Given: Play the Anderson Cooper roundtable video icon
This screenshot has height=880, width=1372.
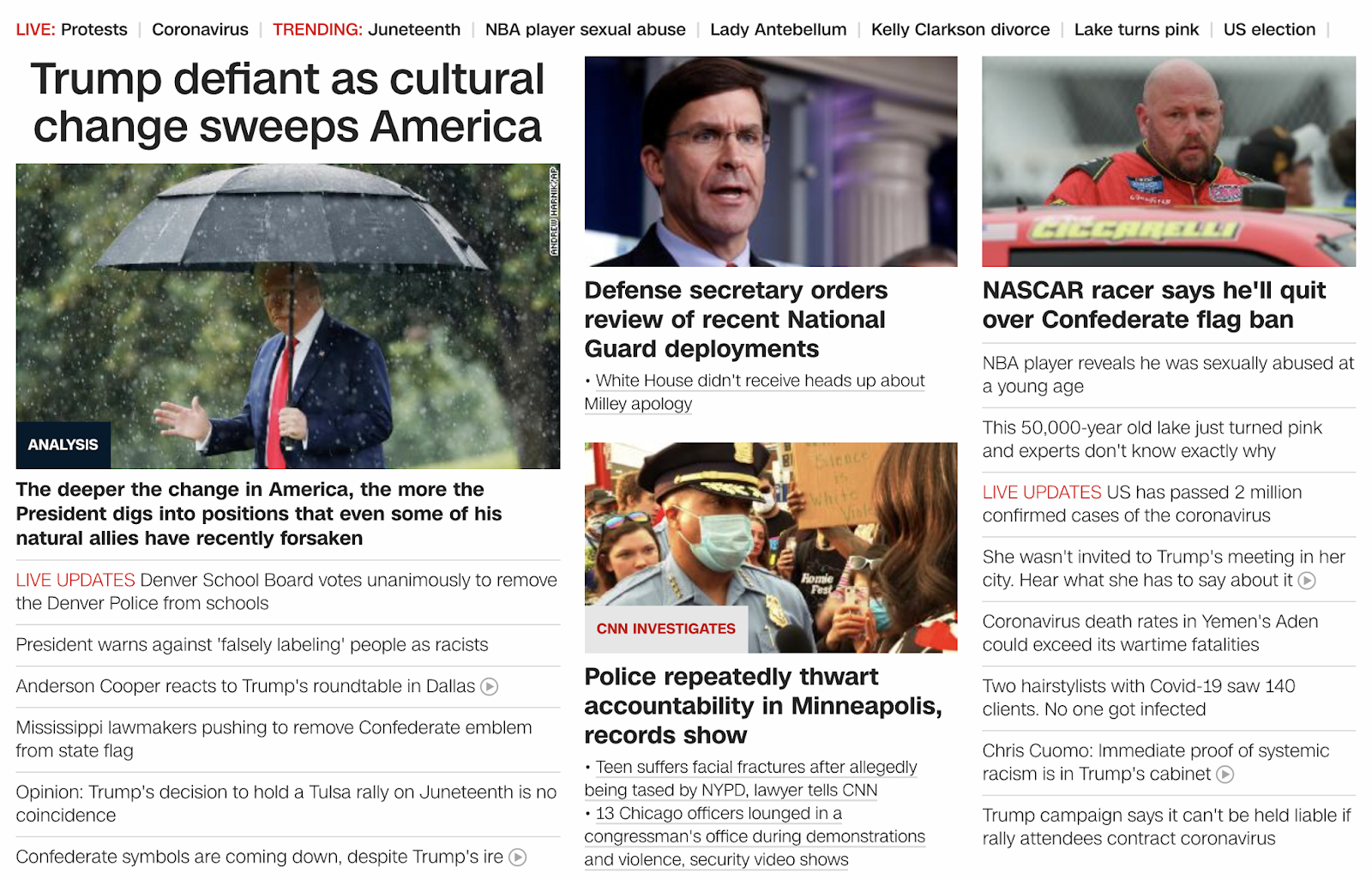Looking at the screenshot, I should tap(490, 686).
